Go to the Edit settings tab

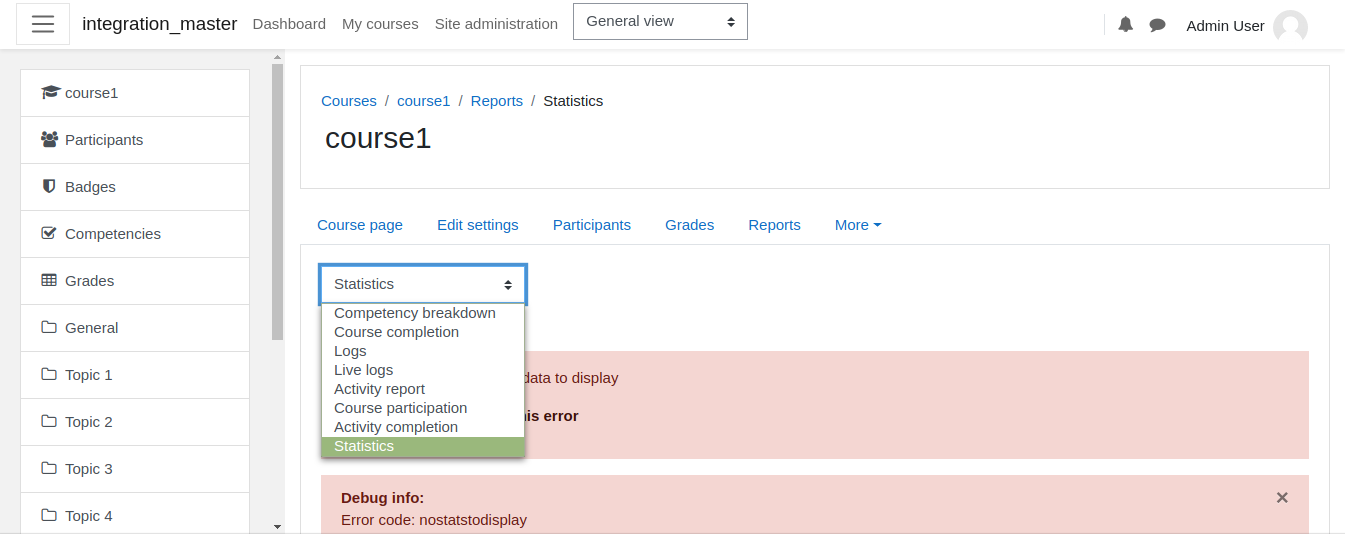point(478,225)
